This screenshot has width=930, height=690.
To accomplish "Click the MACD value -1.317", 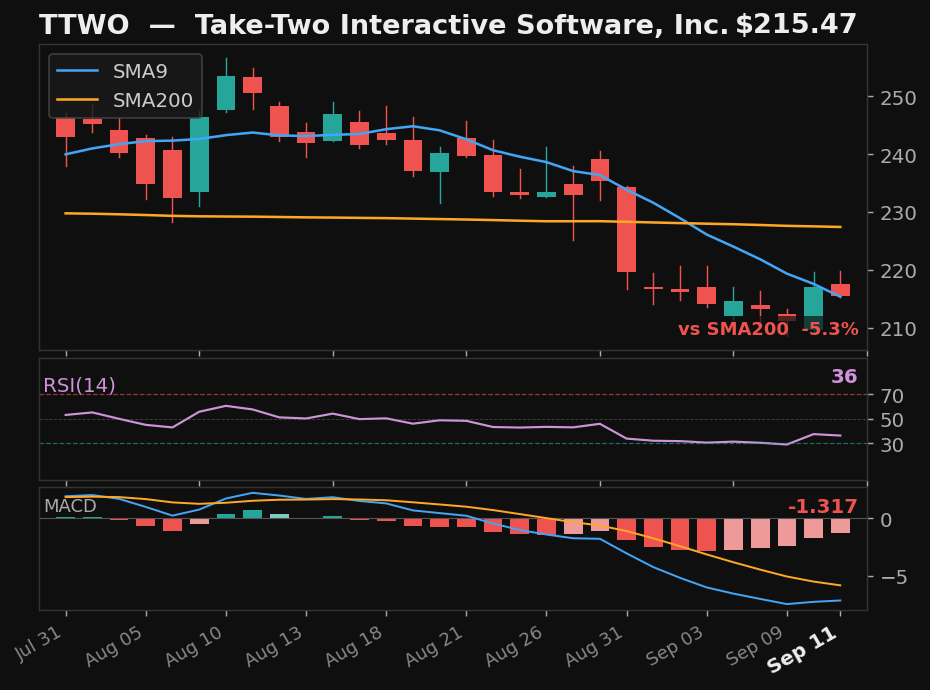I will [822, 507].
